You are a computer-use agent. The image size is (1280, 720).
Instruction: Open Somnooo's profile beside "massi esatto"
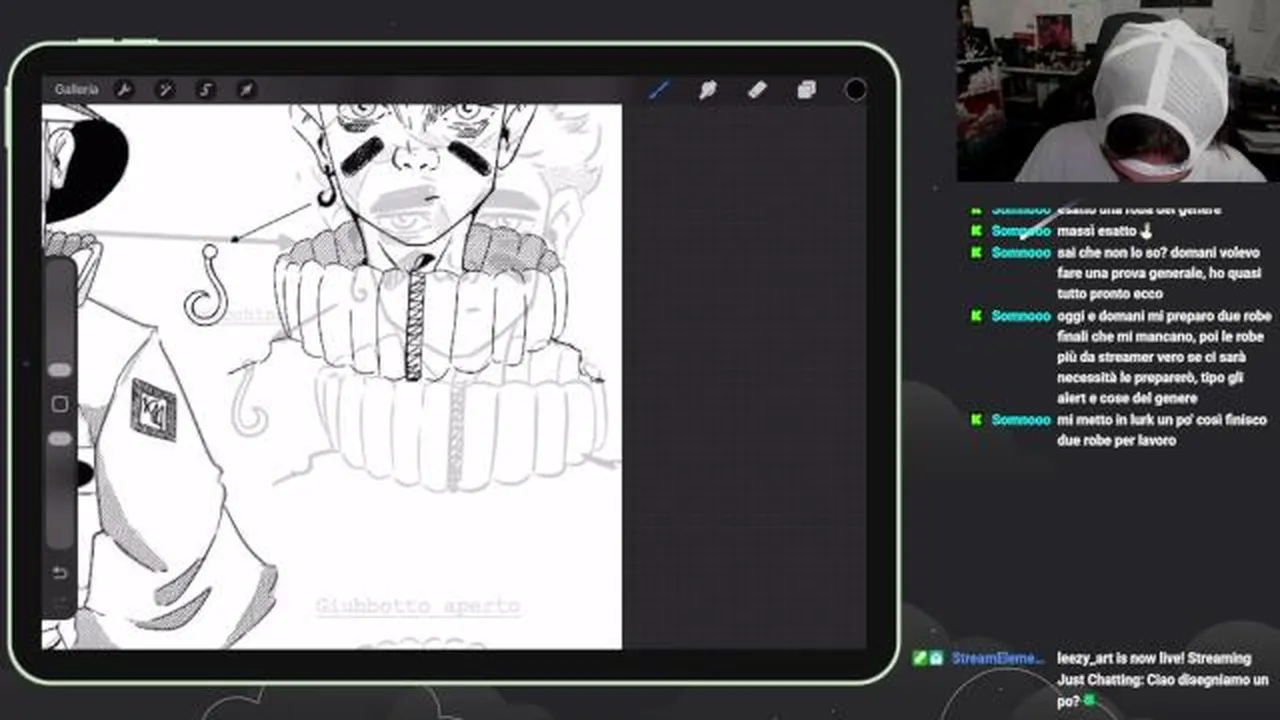[x=1021, y=231]
